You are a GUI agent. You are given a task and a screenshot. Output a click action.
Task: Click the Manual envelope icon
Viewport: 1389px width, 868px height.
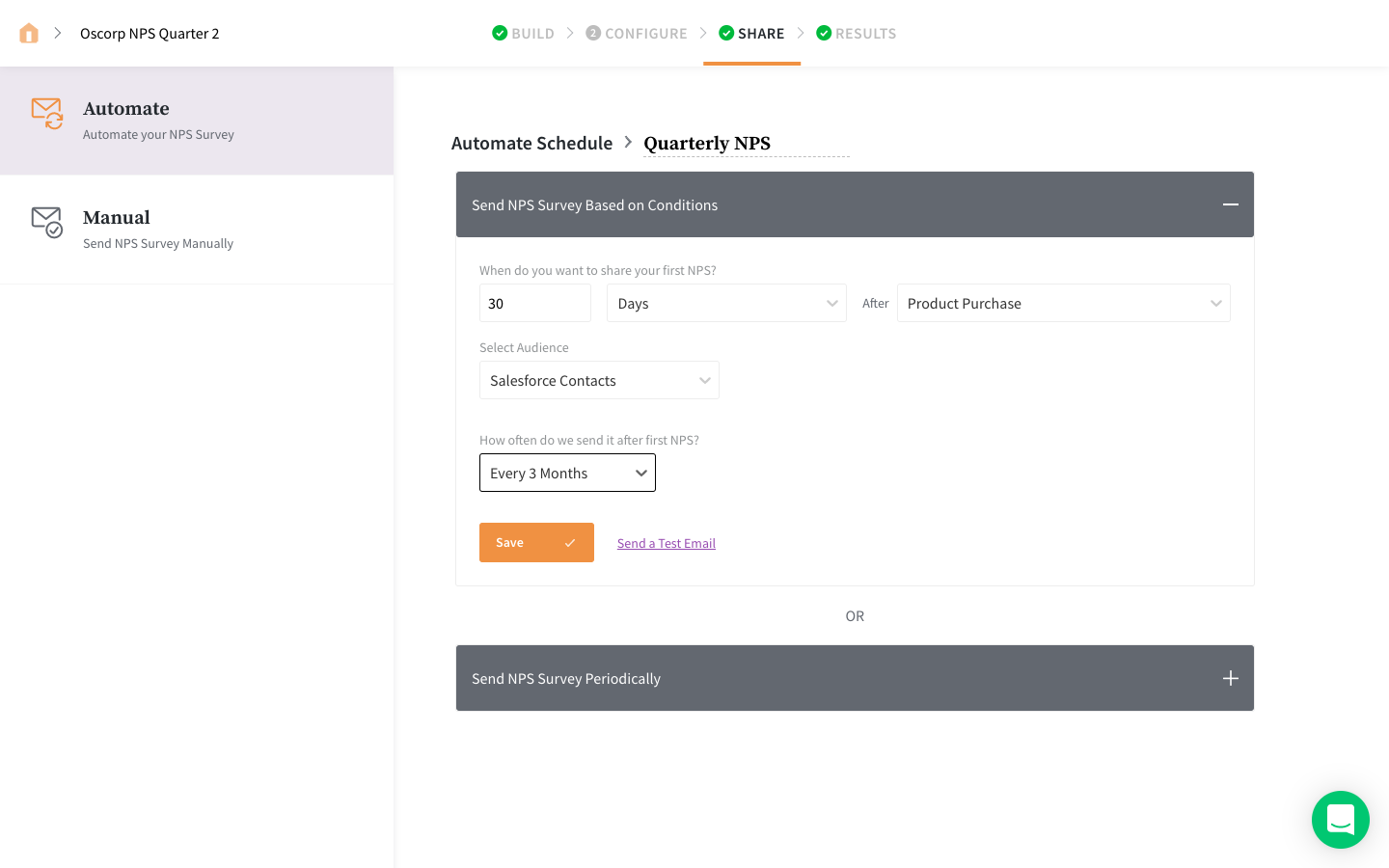click(x=47, y=222)
